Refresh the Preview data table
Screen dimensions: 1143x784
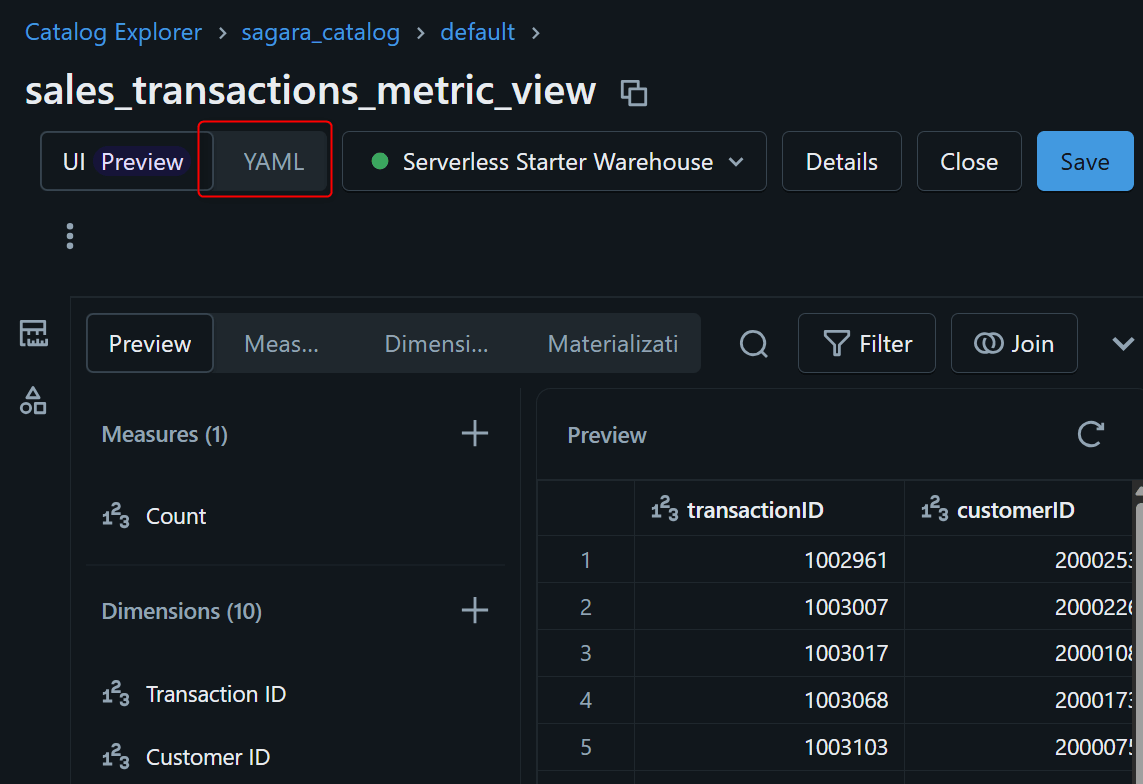[x=1090, y=434]
